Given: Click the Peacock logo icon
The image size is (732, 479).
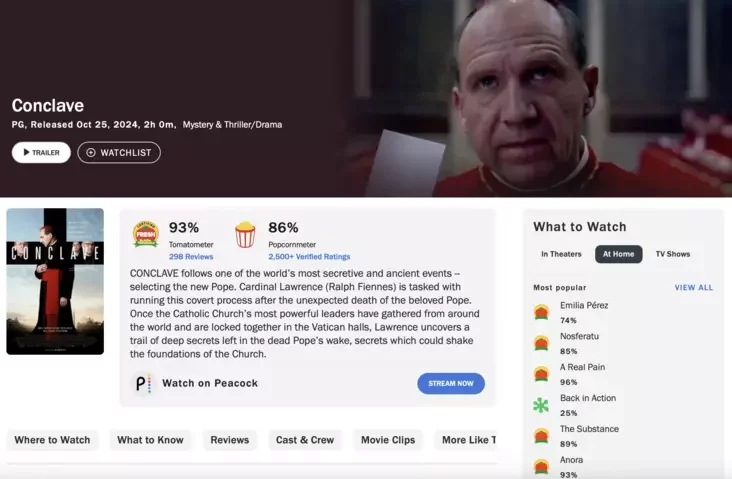Looking at the screenshot, I should (143, 384).
